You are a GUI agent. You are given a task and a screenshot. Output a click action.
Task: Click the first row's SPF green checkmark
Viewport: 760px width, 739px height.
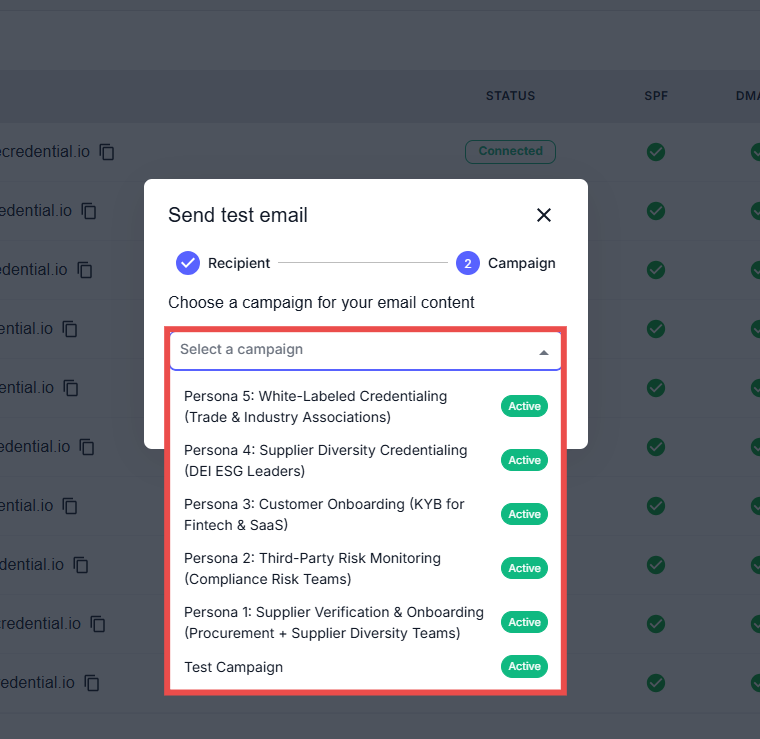656,152
